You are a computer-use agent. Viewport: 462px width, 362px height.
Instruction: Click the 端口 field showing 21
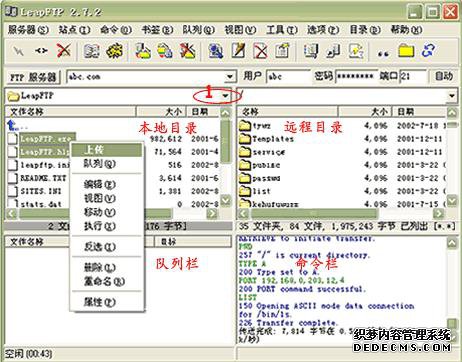click(x=413, y=77)
